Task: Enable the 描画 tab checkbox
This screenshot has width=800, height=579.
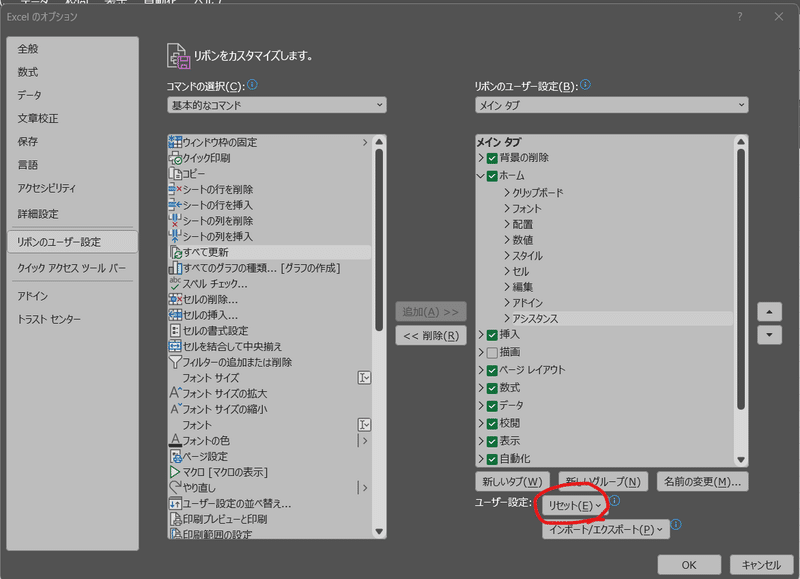Action: pos(492,353)
